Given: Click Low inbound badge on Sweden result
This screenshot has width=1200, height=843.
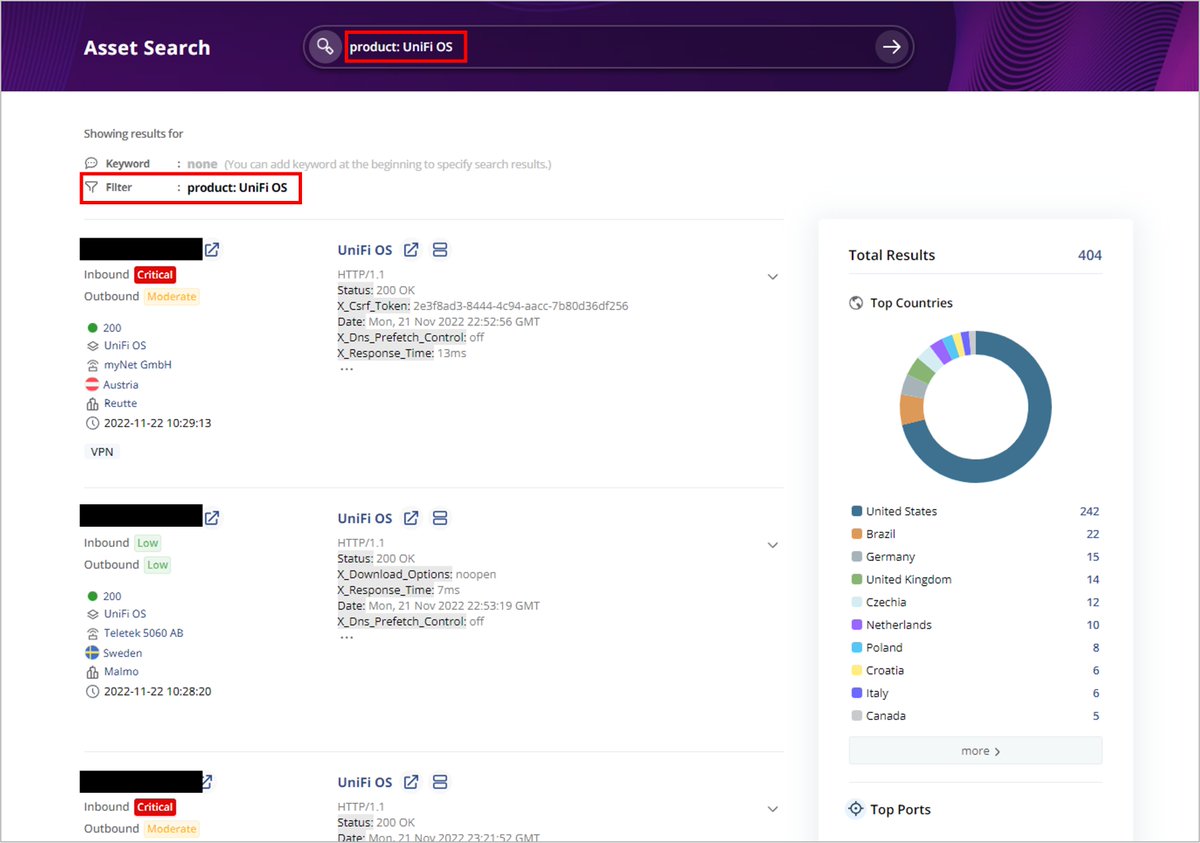Looking at the screenshot, I should tap(148, 543).
